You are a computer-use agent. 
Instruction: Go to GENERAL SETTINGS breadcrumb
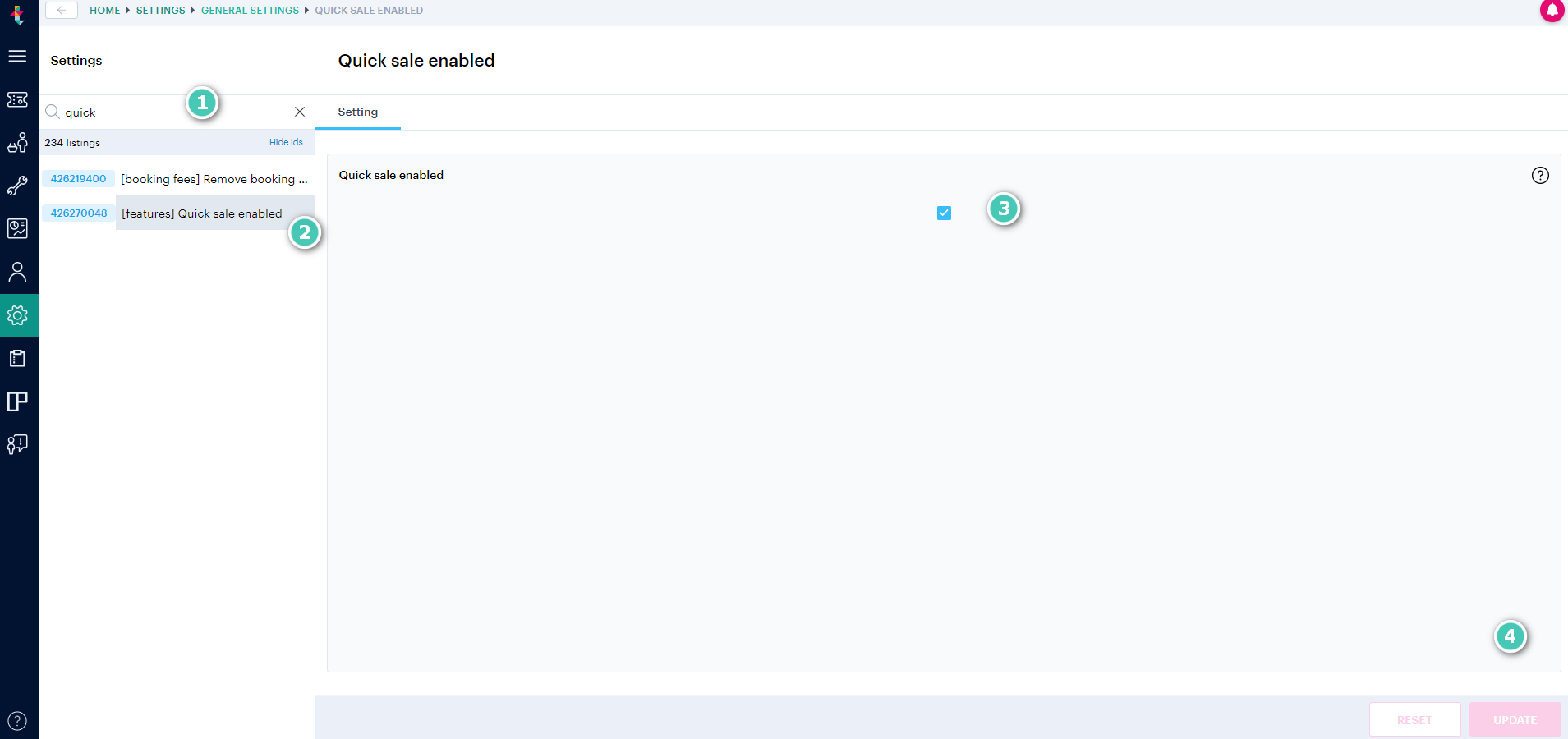[250, 11]
